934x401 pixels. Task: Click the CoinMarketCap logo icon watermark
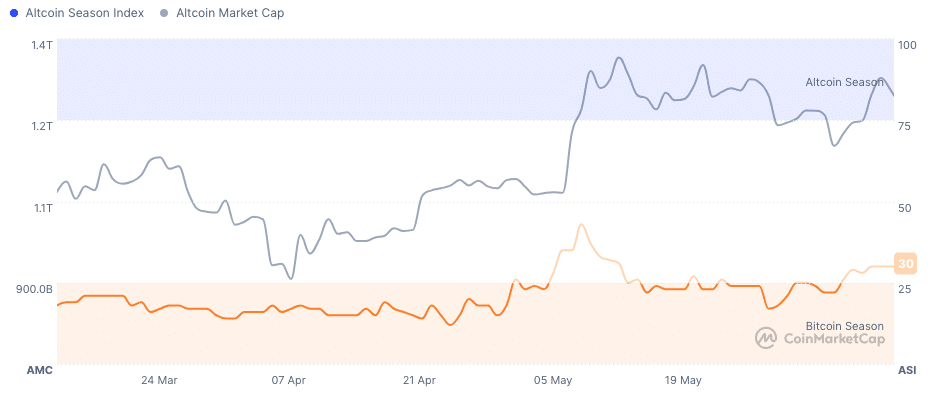(767, 339)
